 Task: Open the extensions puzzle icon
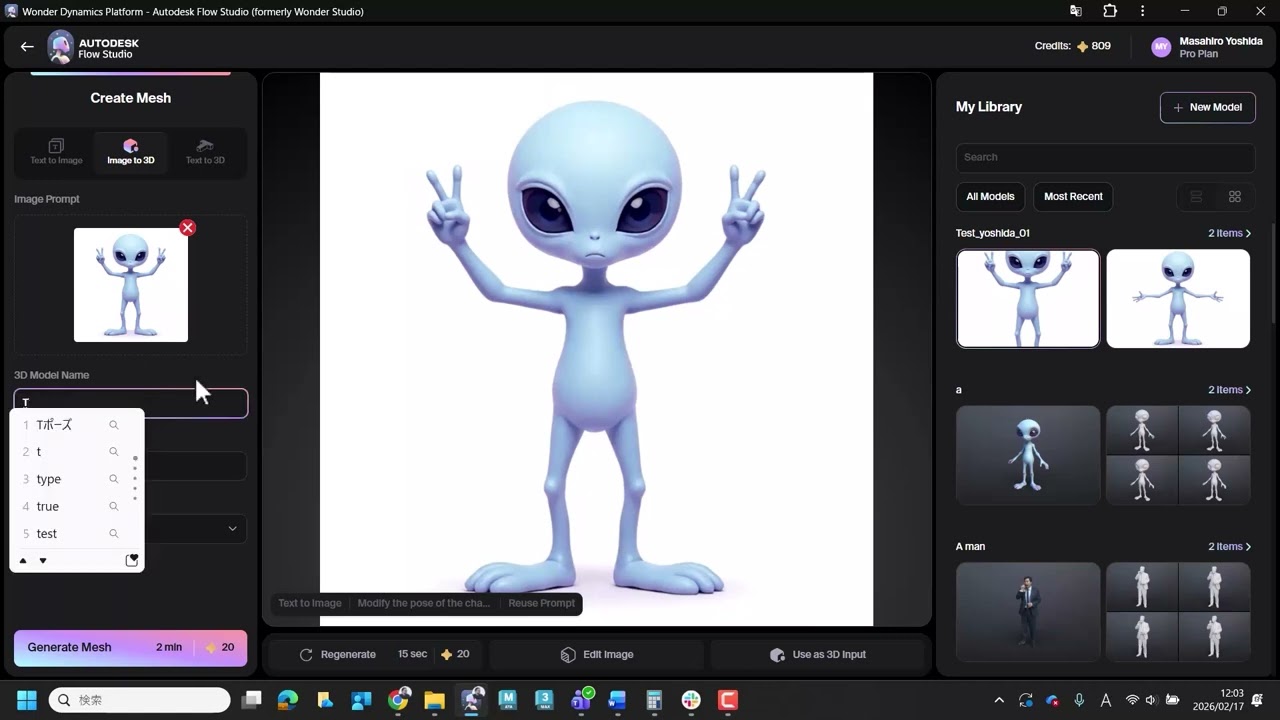[1110, 11]
